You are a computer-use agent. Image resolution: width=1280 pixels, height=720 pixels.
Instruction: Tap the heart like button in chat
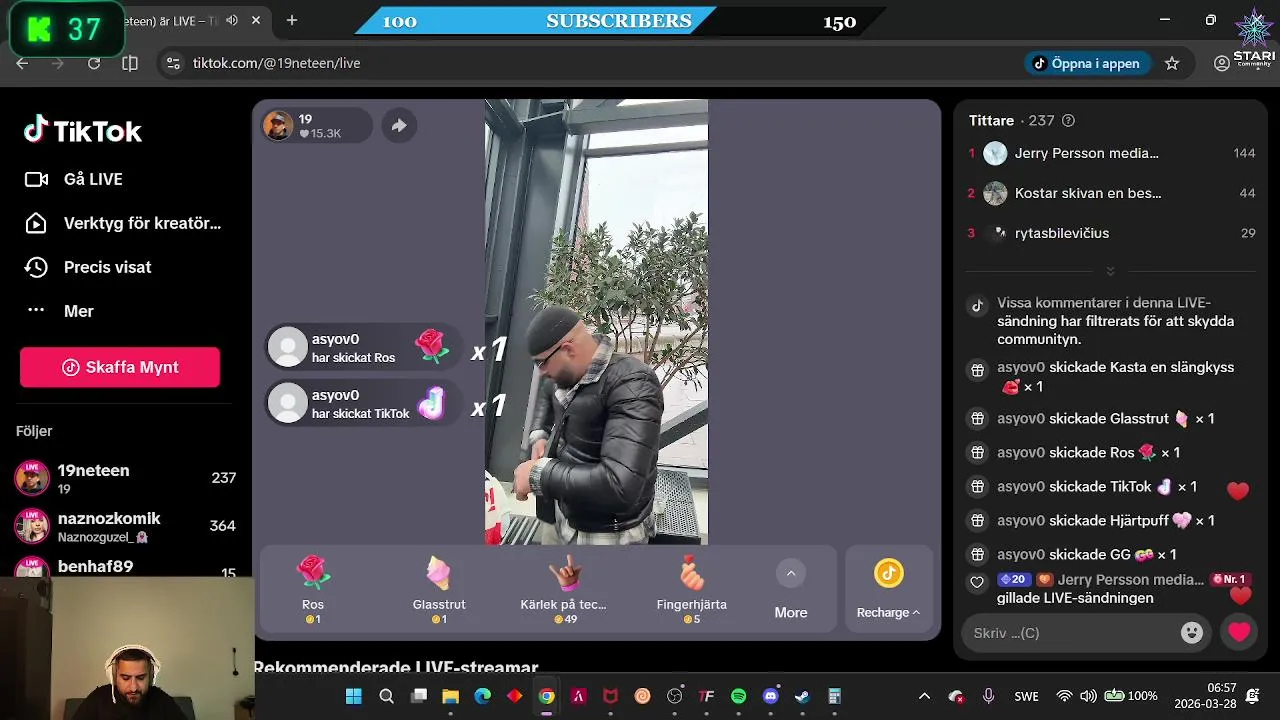(1239, 632)
